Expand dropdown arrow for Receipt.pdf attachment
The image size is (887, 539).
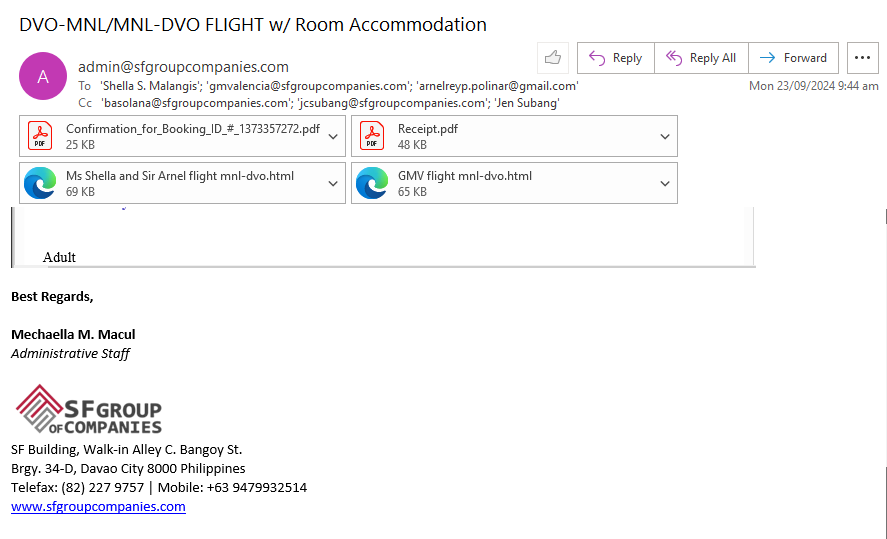pyautogui.click(x=665, y=136)
